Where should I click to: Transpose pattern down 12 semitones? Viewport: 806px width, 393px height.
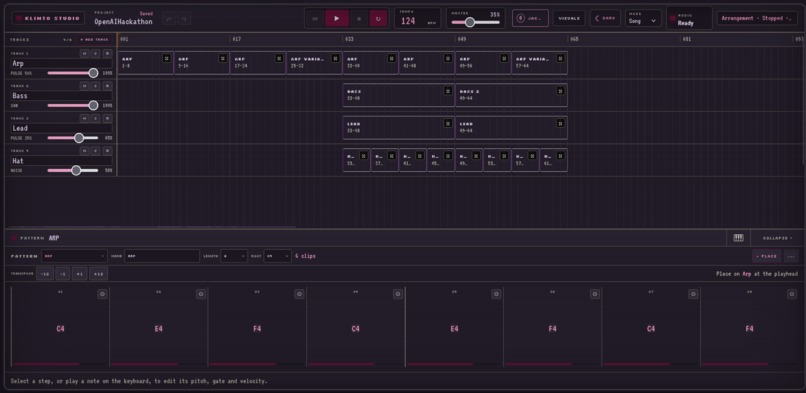click(45, 274)
